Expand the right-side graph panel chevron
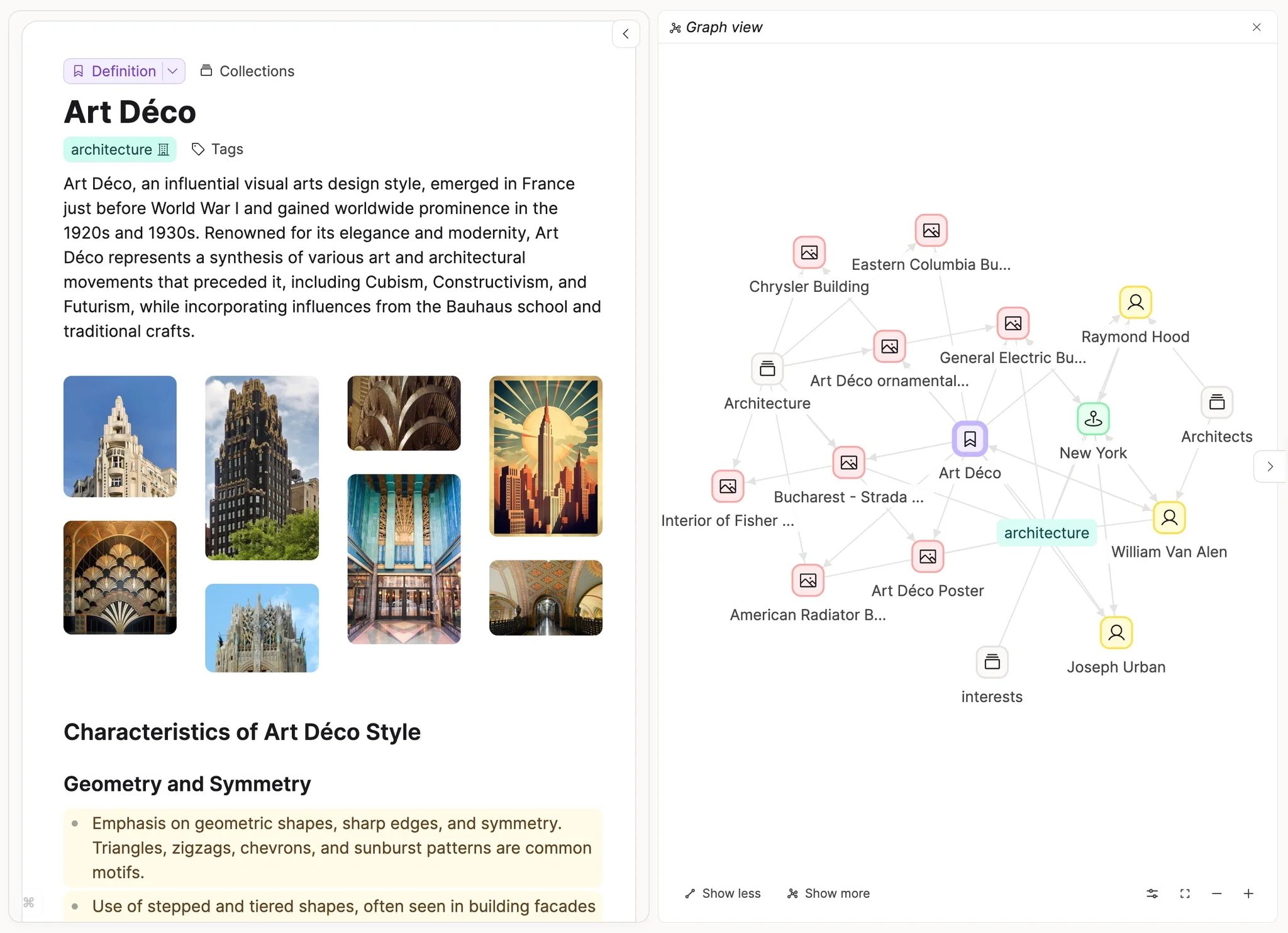Screen dimensions: 1288x933 point(1270,466)
